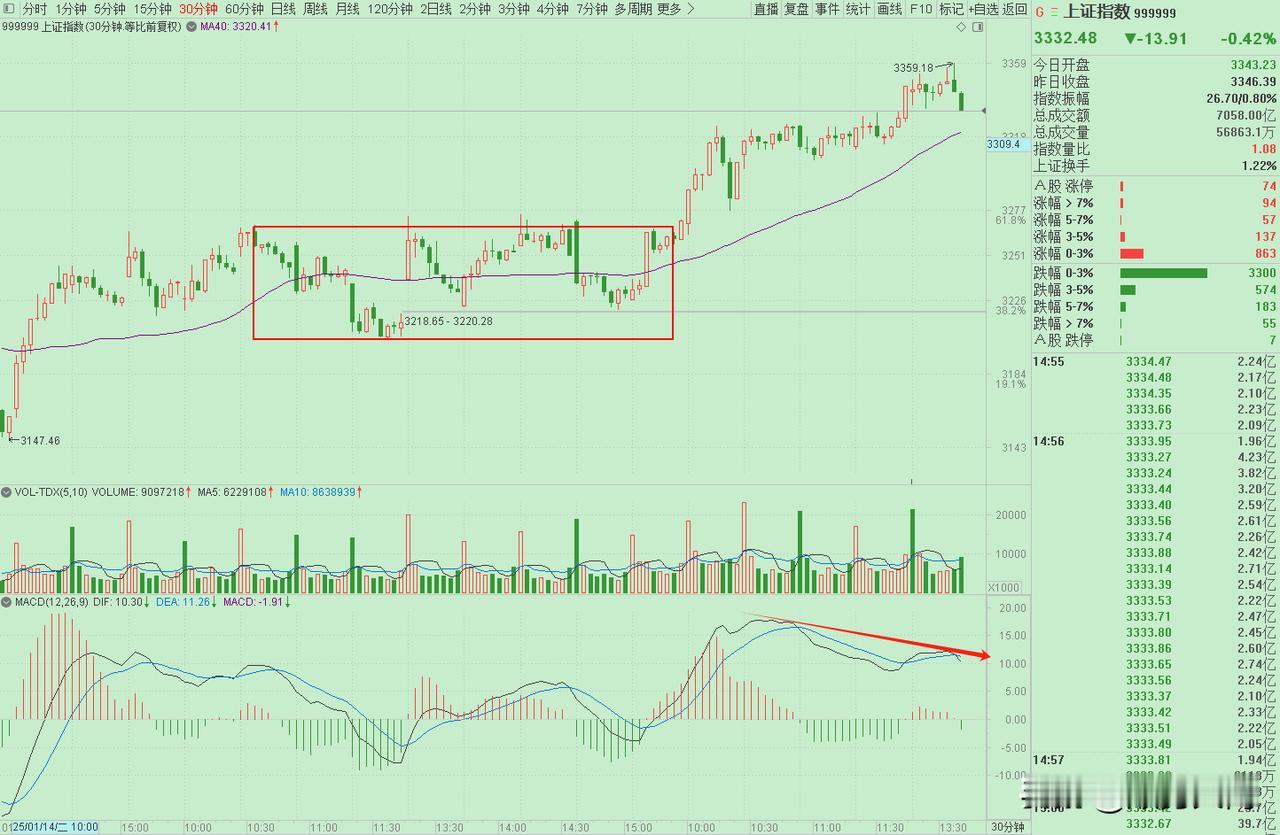Select the 2分钟 period
1280x835 pixels.
475,9
